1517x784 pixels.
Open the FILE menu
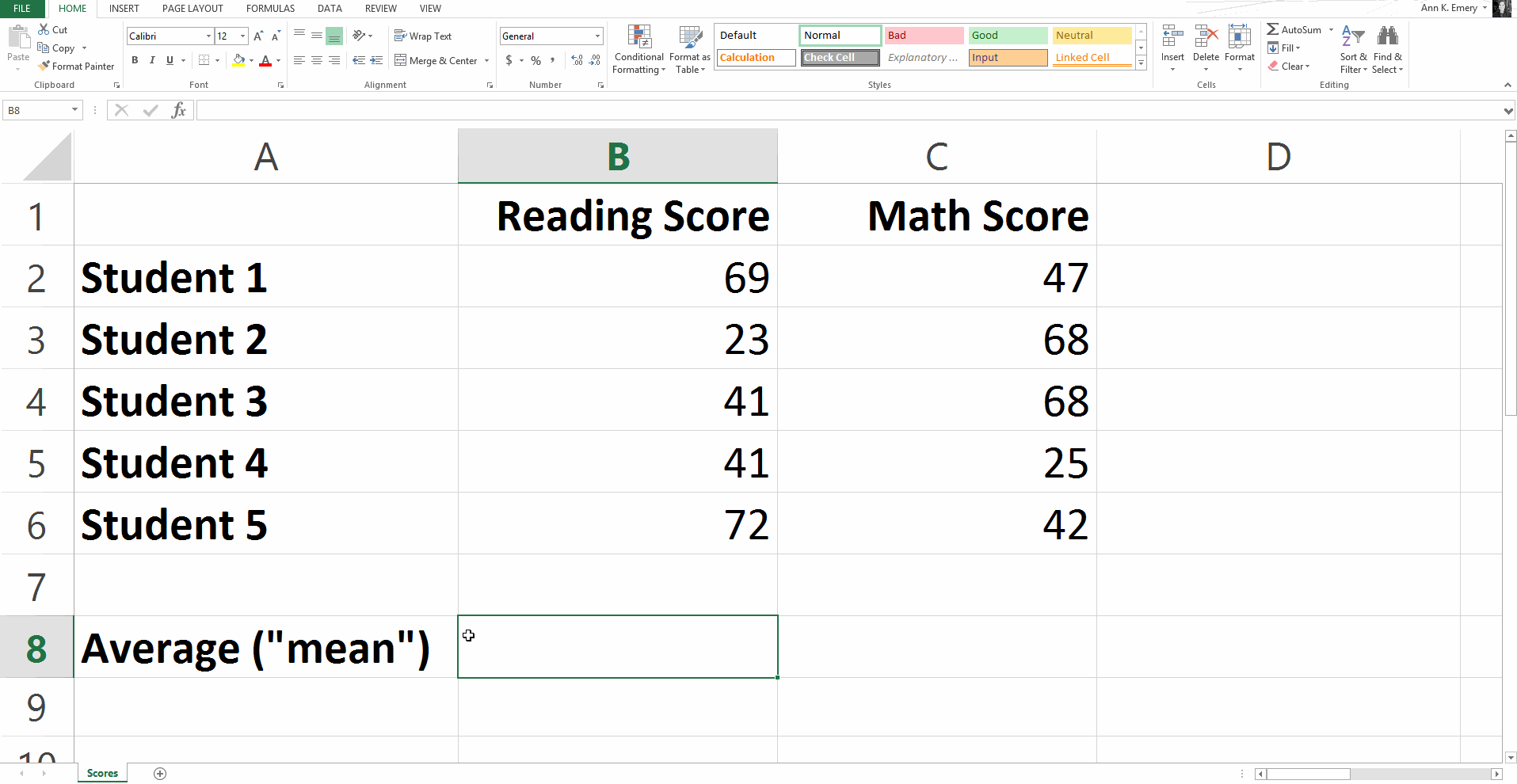[22, 9]
